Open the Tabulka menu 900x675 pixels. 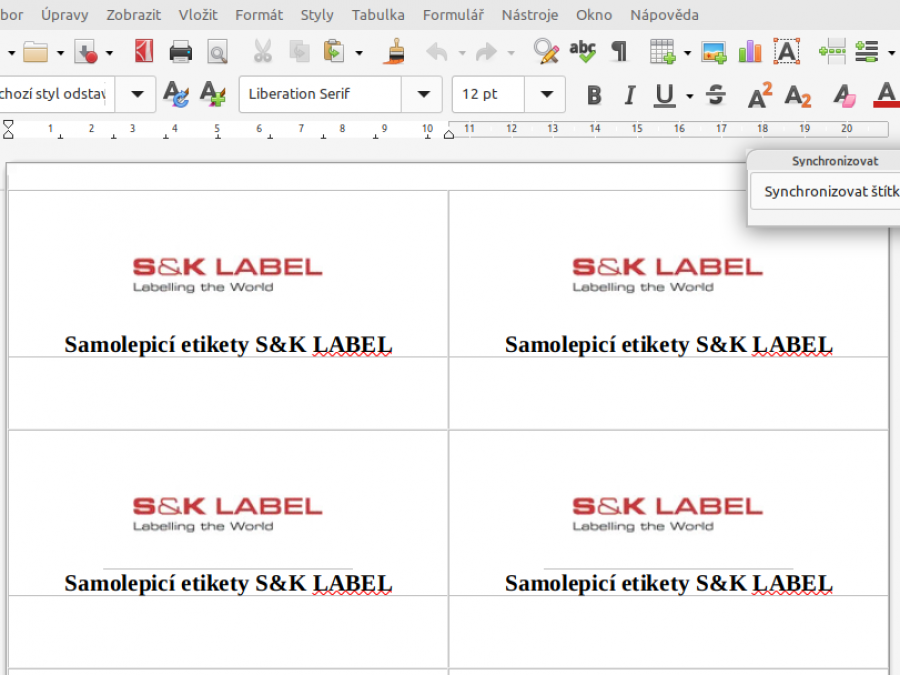point(378,15)
